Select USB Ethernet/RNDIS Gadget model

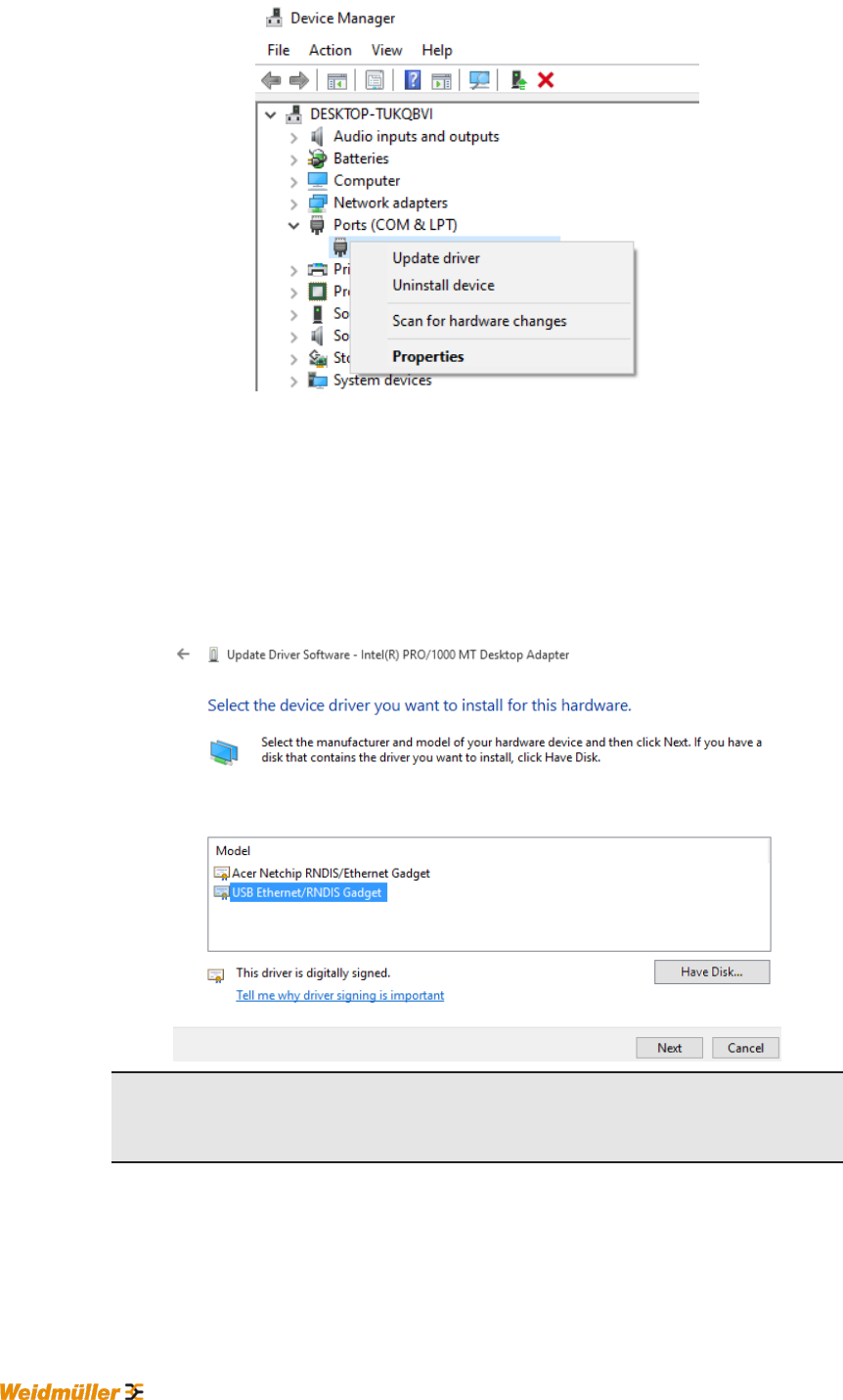pos(307,892)
